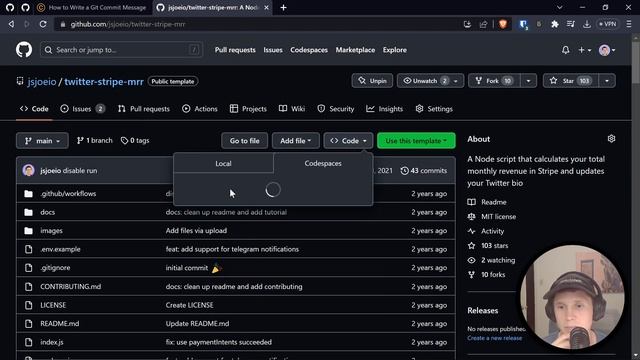640x360 pixels.
Task: Open the browser hamburger menu
Action: pyautogui.click(x=629, y=24)
